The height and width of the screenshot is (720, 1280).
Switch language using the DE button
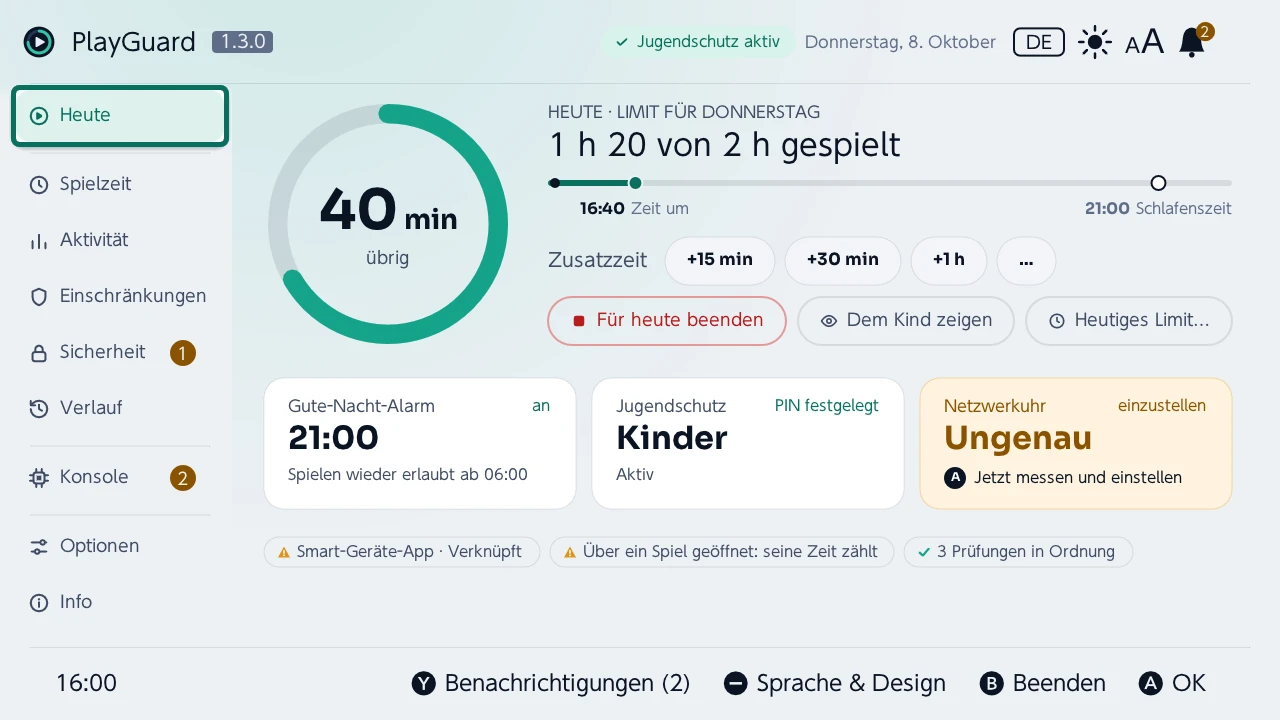[1039, 42]
